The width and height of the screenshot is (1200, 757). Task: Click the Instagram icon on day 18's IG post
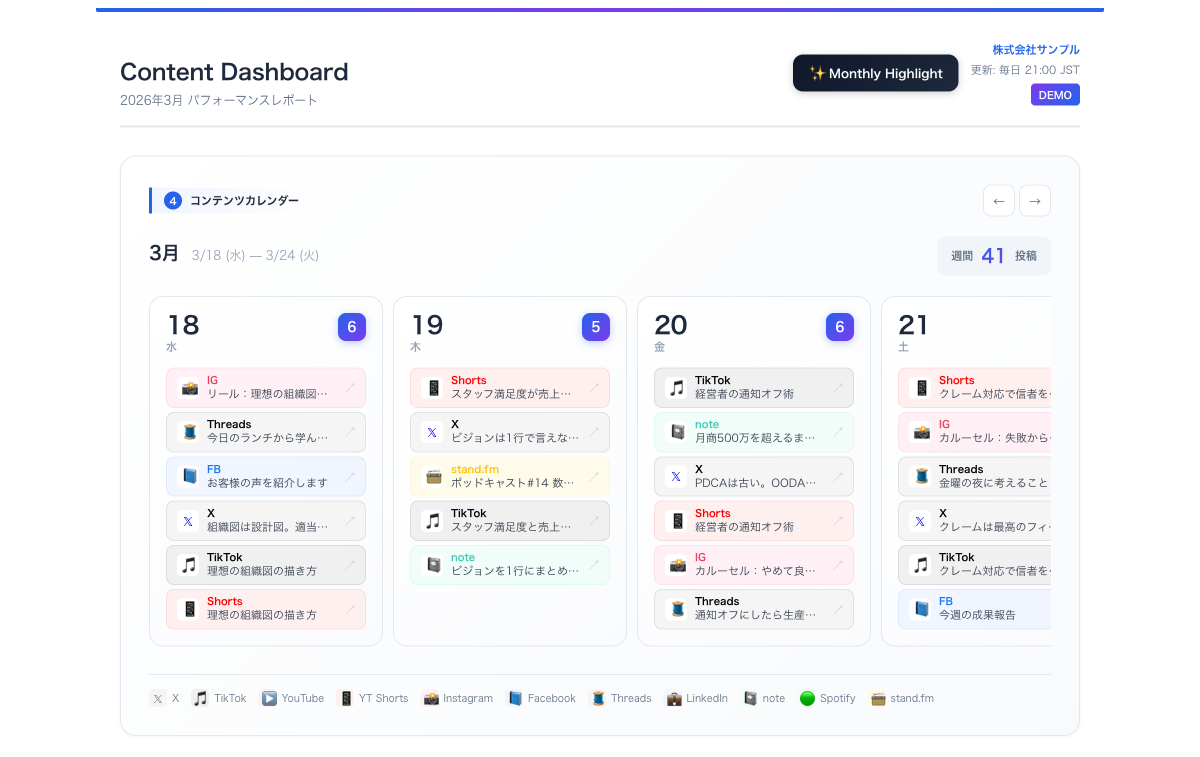click(x=188, y=388)
